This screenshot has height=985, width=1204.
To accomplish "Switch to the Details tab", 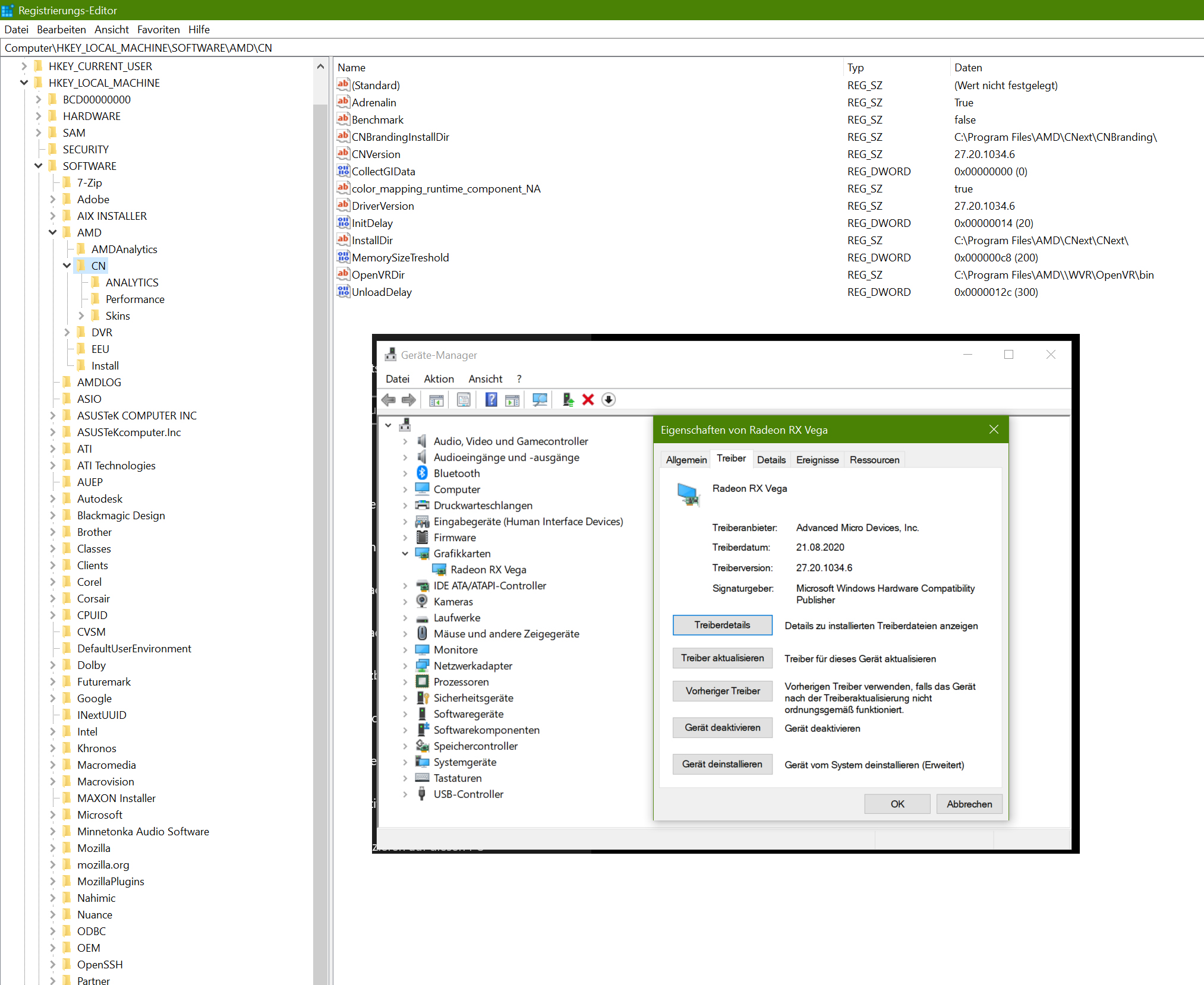I will point(771,460).
